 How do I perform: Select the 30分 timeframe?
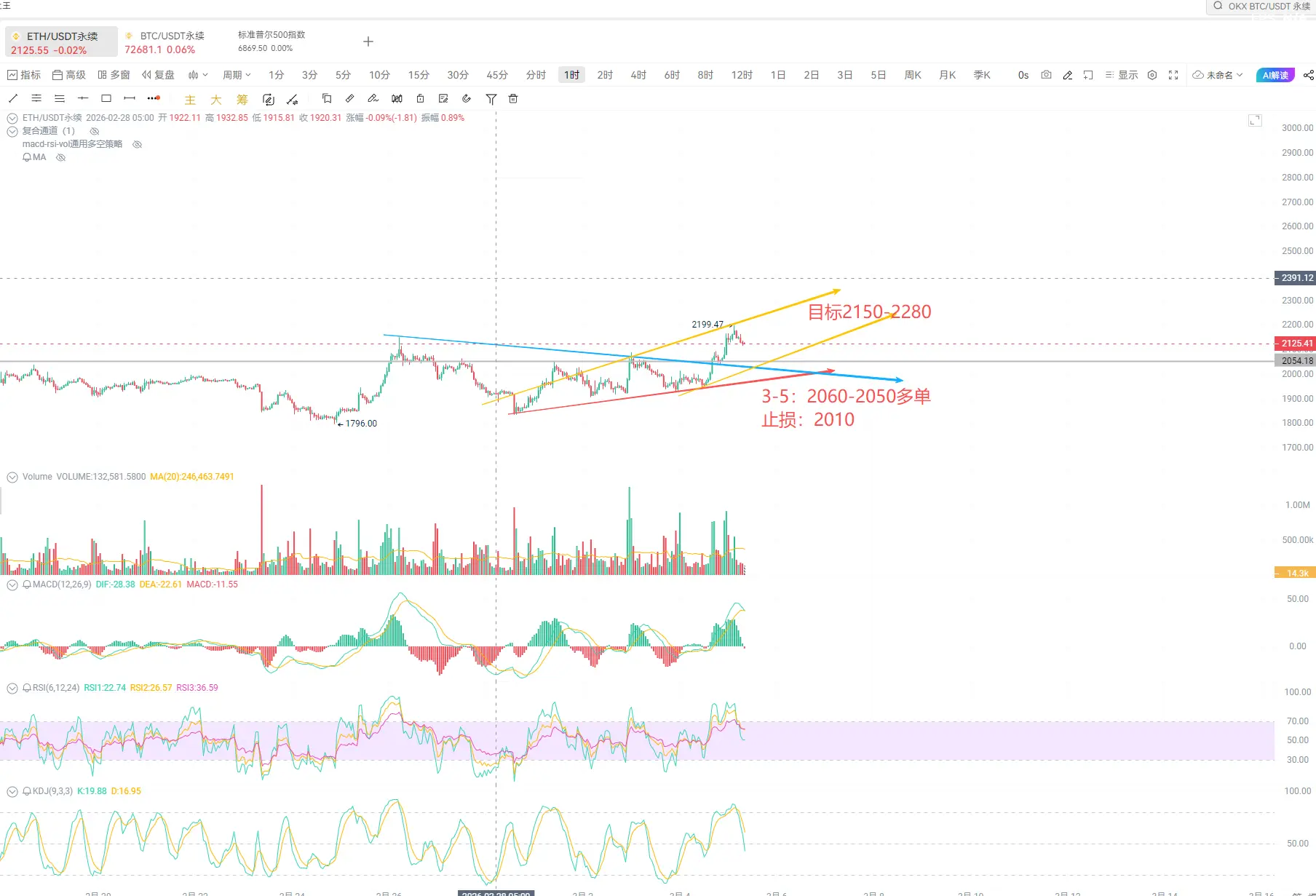[458, 75]
